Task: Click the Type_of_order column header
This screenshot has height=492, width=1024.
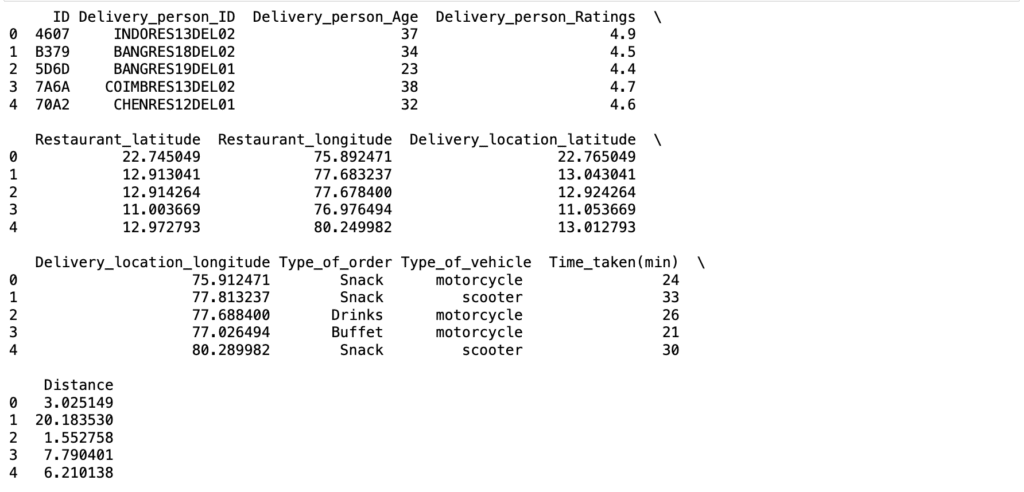Action: [336, 263]
